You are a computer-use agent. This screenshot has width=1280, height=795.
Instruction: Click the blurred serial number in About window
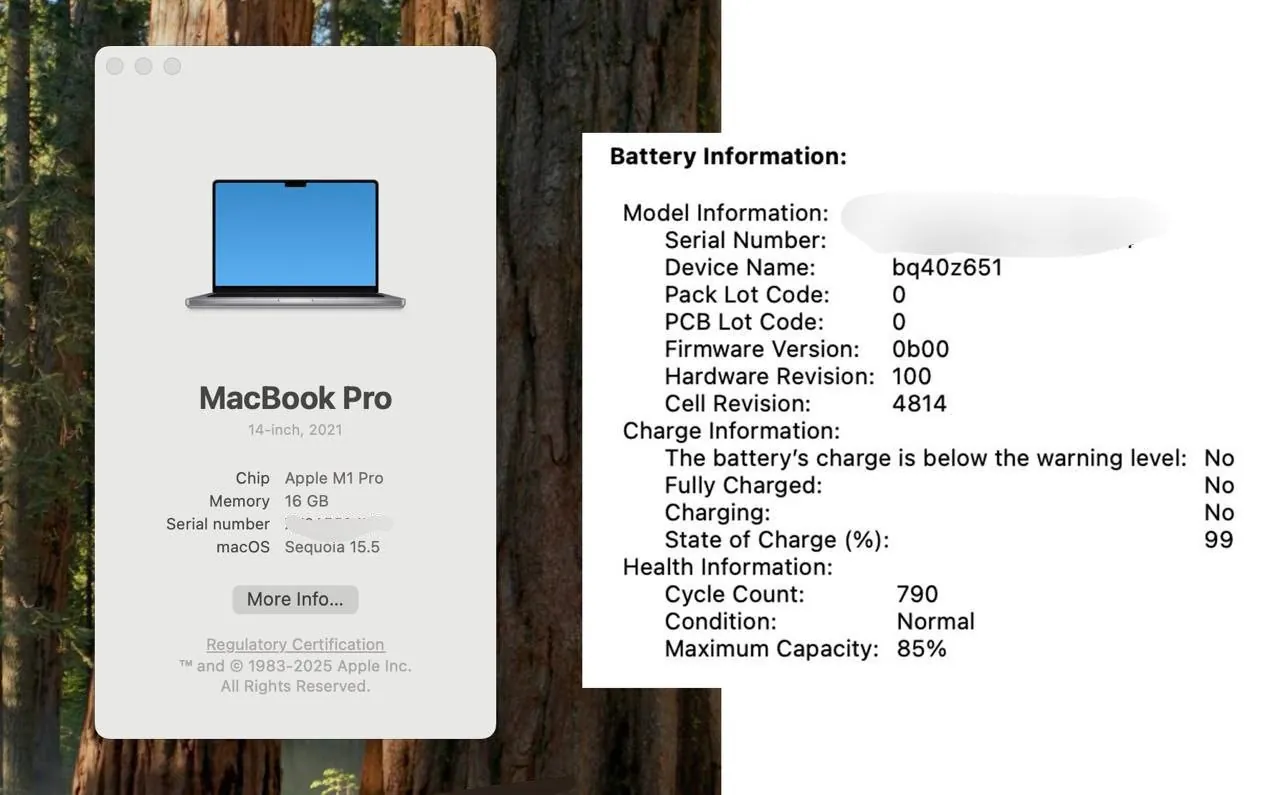(x=338, y=523)
